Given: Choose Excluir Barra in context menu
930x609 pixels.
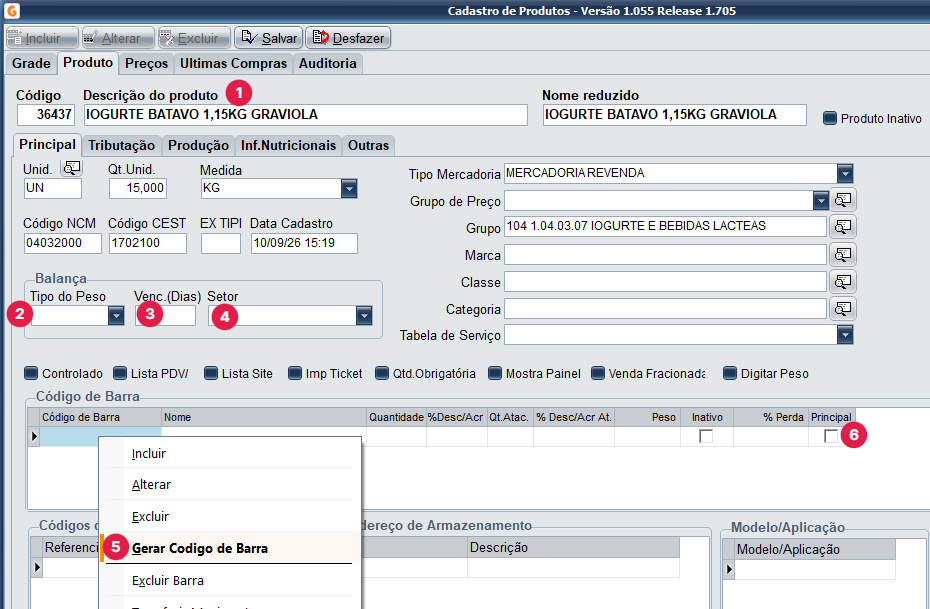Looking at the screenshot, I should (229, 581).
